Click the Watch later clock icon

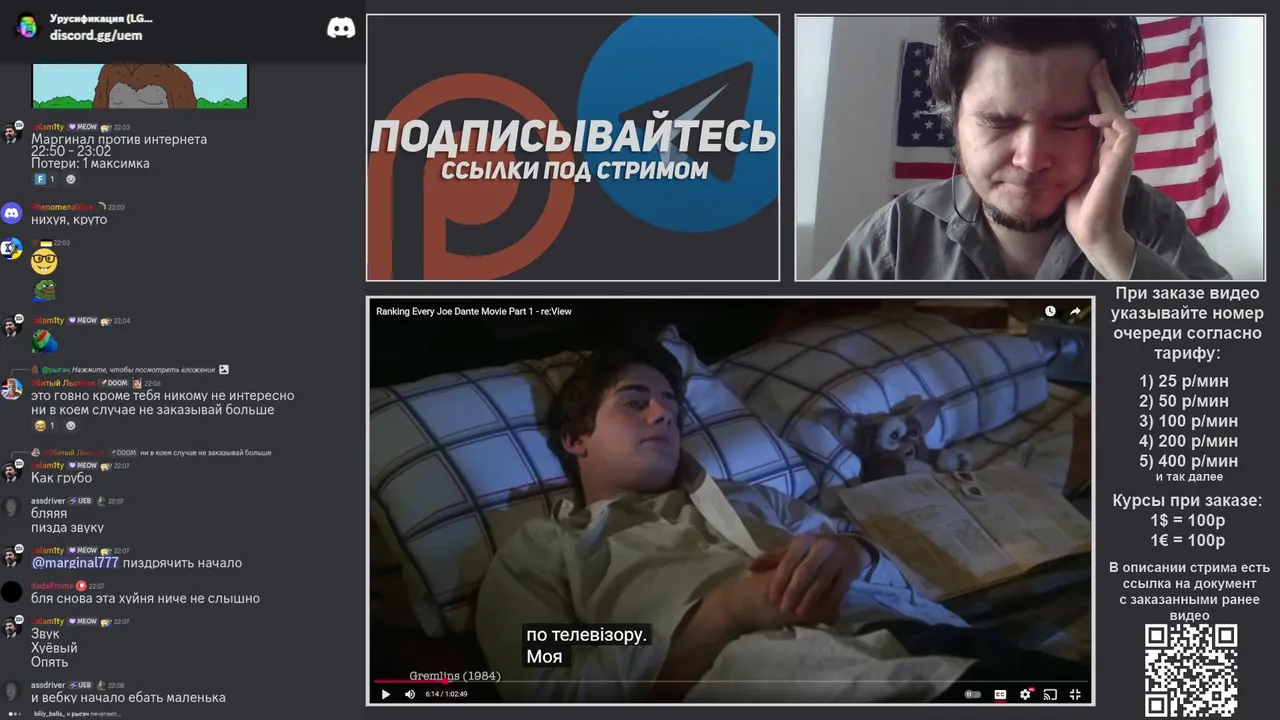click(x=1050, y=311)
